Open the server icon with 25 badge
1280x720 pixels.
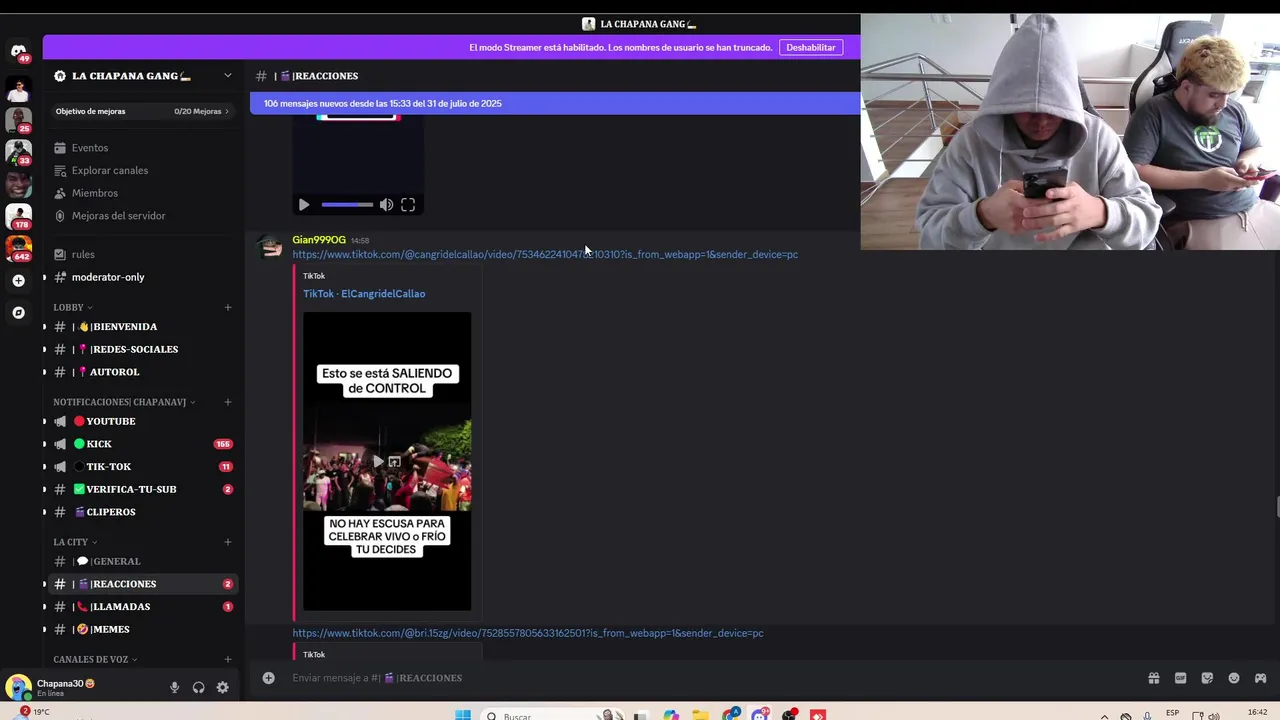pyautogui.click(x=18, y=121)
